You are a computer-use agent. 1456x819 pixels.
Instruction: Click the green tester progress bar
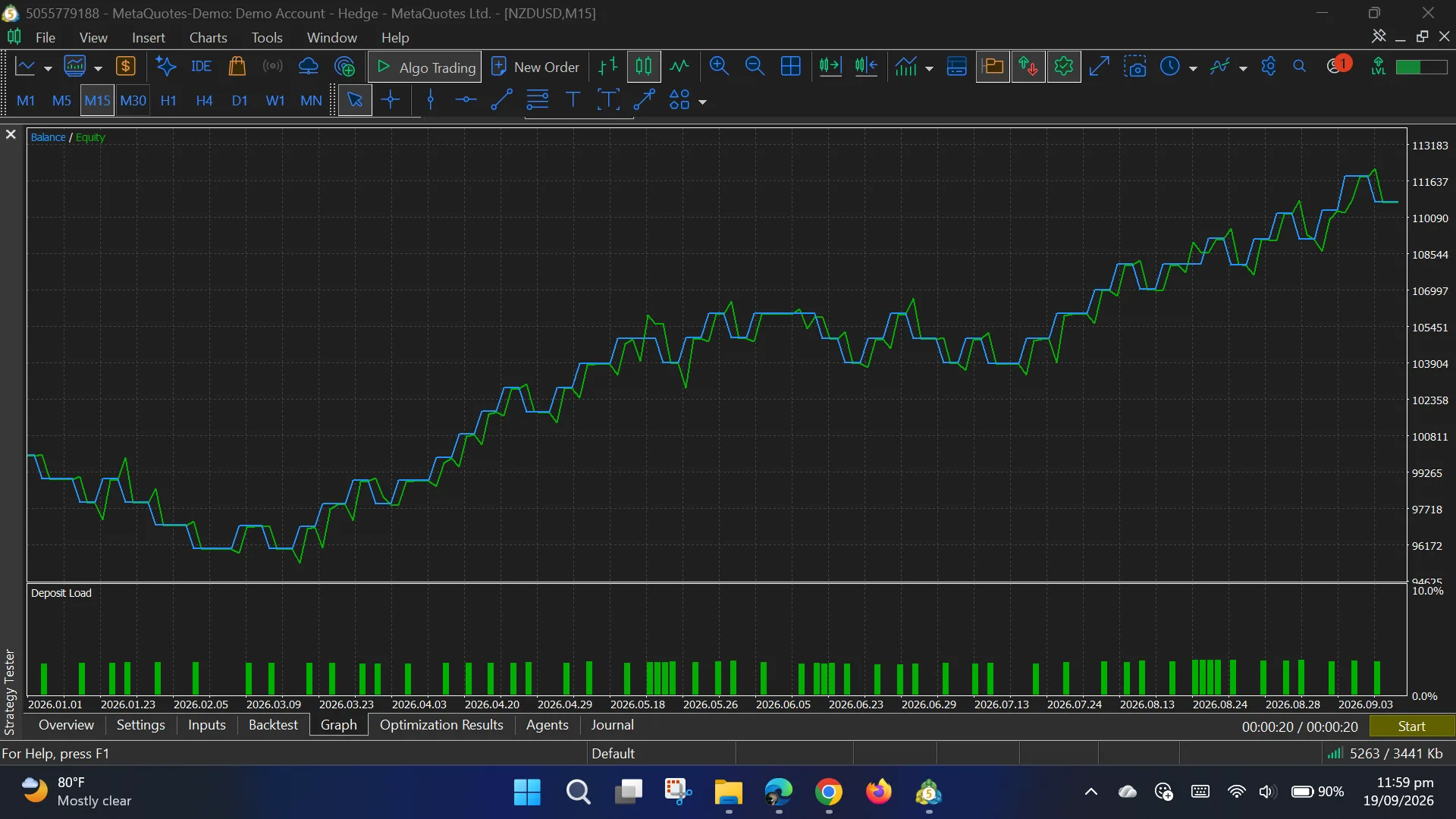click(x=1421, y=67)
